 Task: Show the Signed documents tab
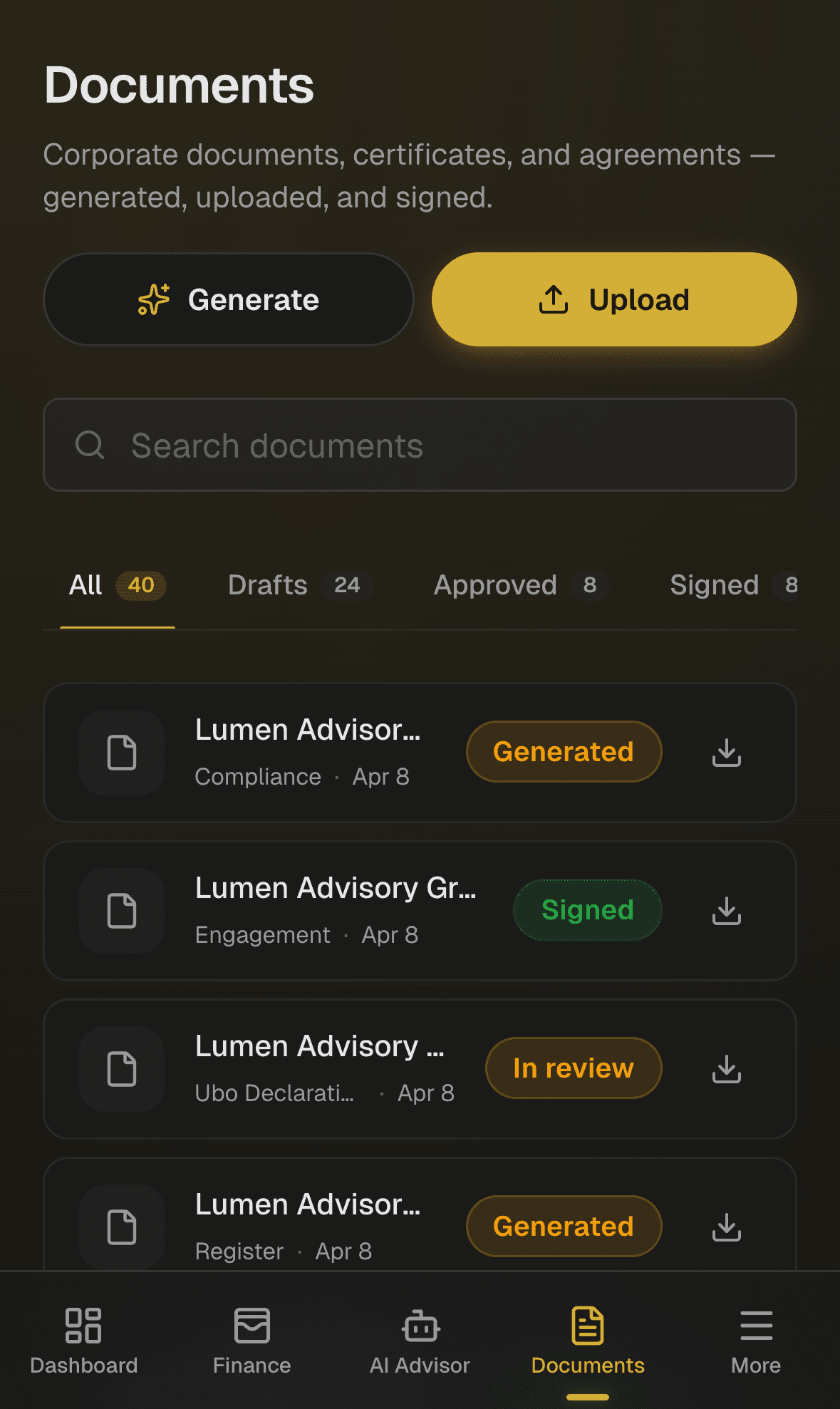pos(734,585)
